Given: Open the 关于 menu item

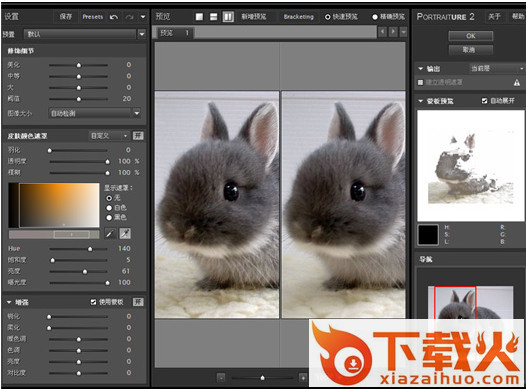Looking at the screenshot, I should click(x=494, y=17).
